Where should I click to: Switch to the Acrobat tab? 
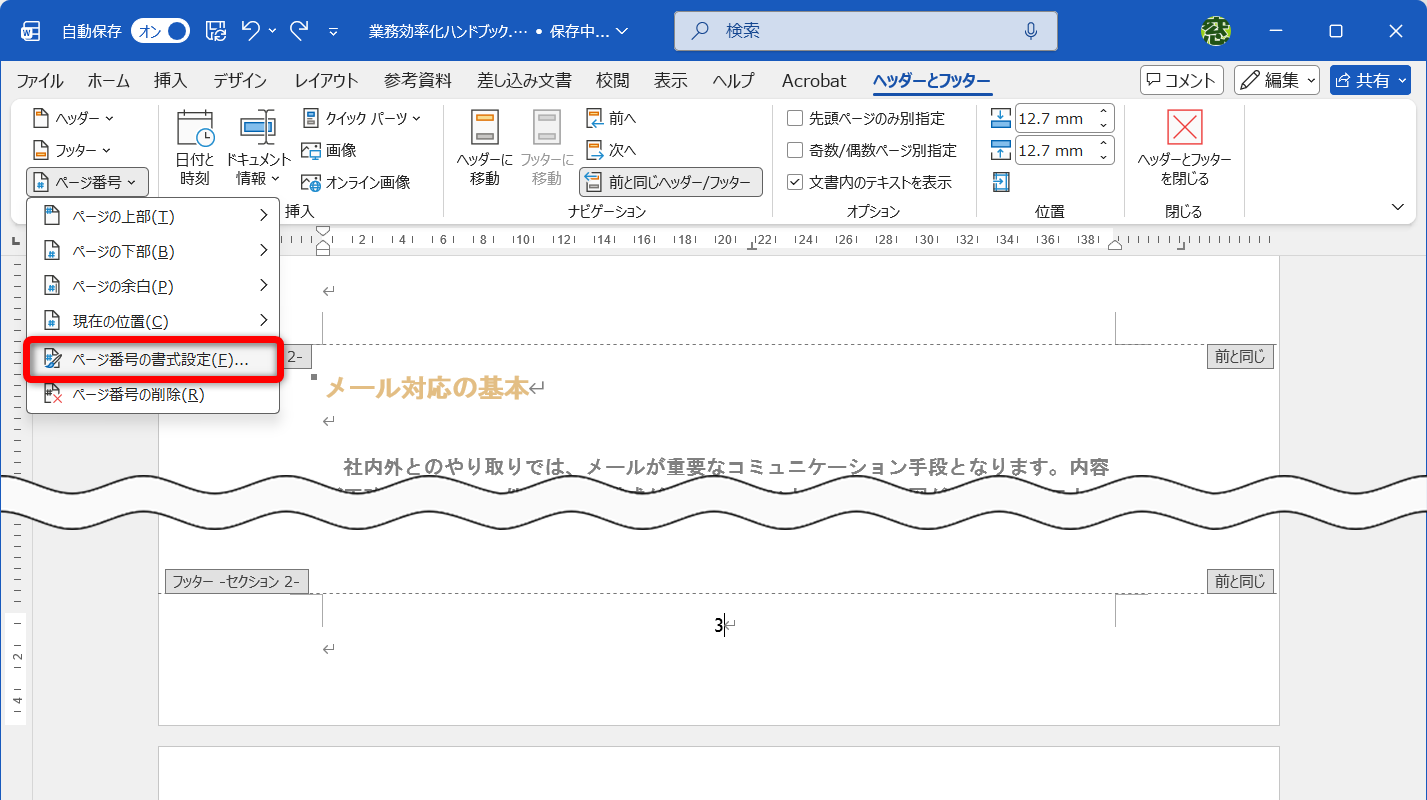(814, 81)
